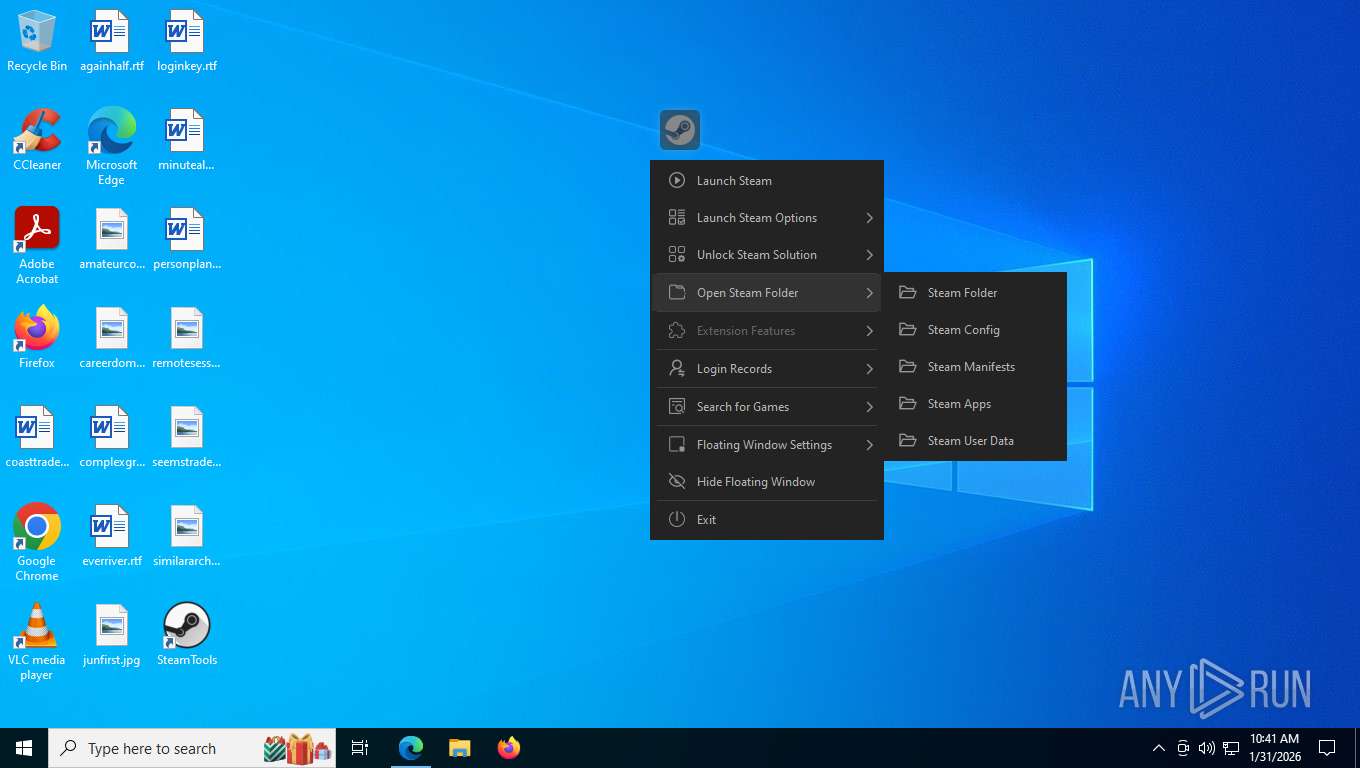
Task: Select the everriver.rtf file
Action: [111, 537]
